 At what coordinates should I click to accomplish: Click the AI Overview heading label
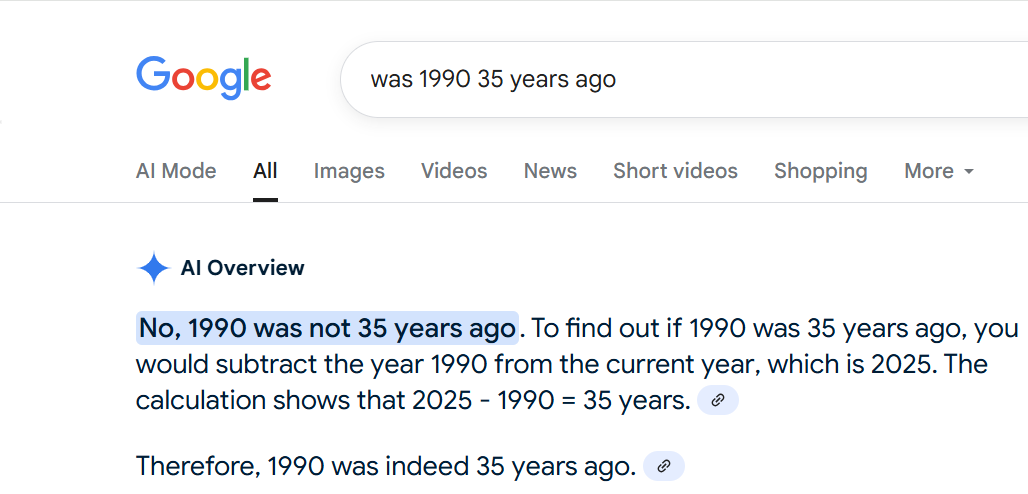click(242, 268)
